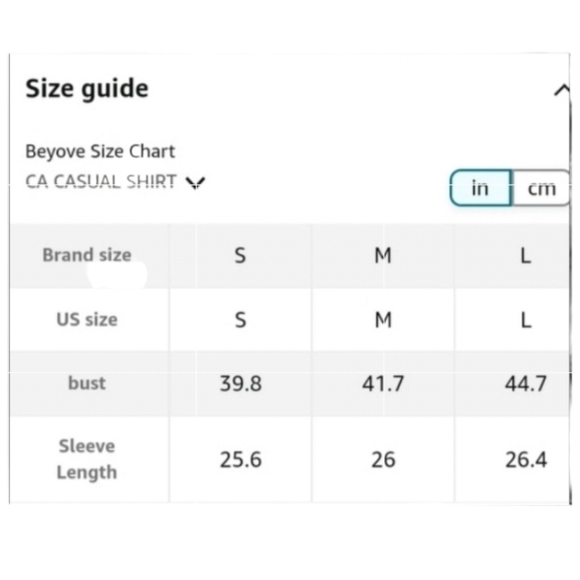Click the Beyove Size Chart title
580x580 pixels.
pyautogui.click(x=100, y=151)
